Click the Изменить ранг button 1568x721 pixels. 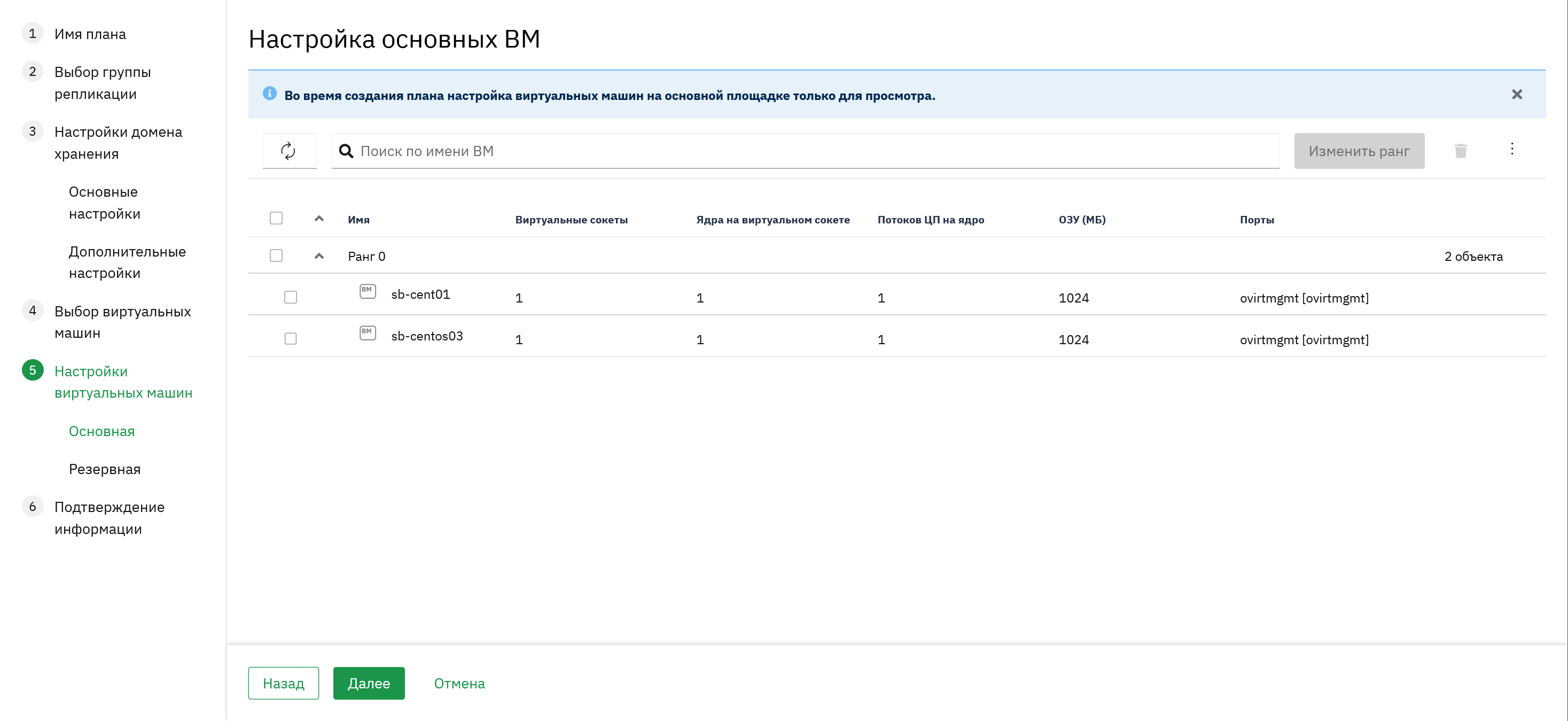(1359, 151)
